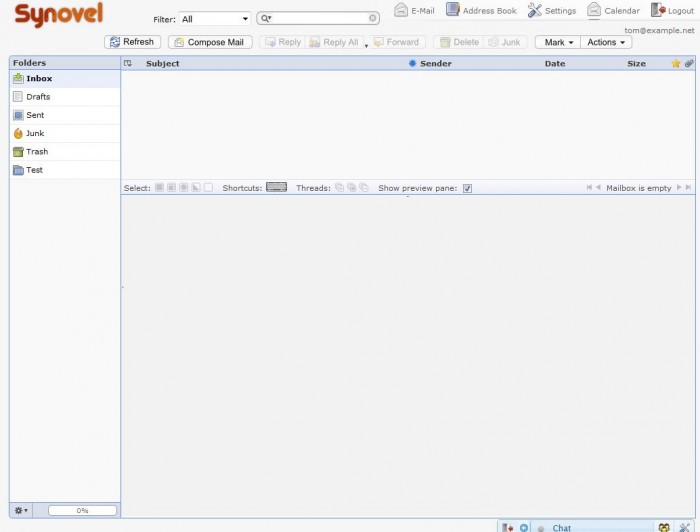
Task: Sort messages by Date column
Action: [555, 63]
